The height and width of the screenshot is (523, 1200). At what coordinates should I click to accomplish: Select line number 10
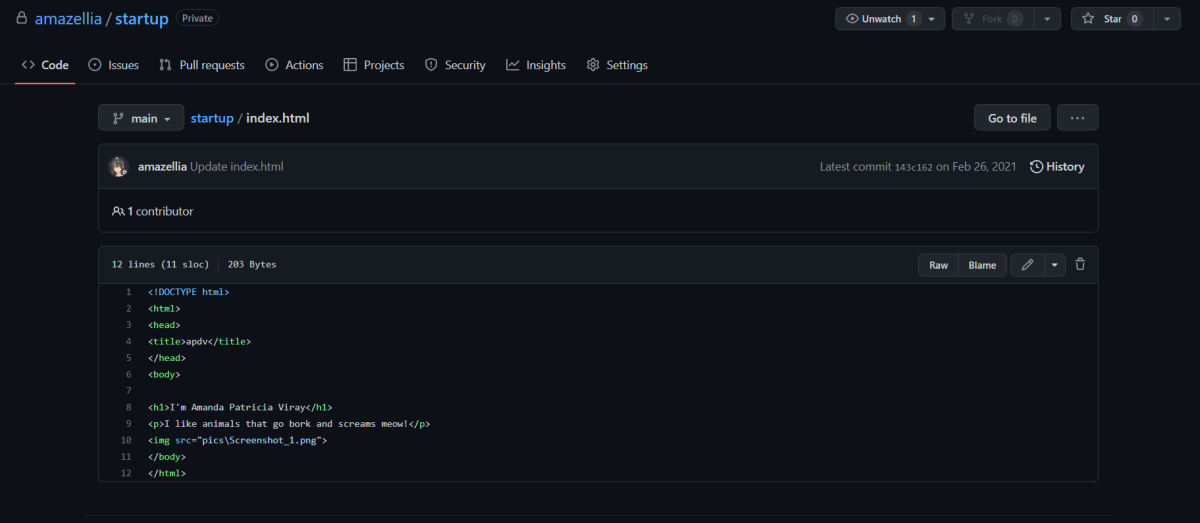click(x=126, y=440)
